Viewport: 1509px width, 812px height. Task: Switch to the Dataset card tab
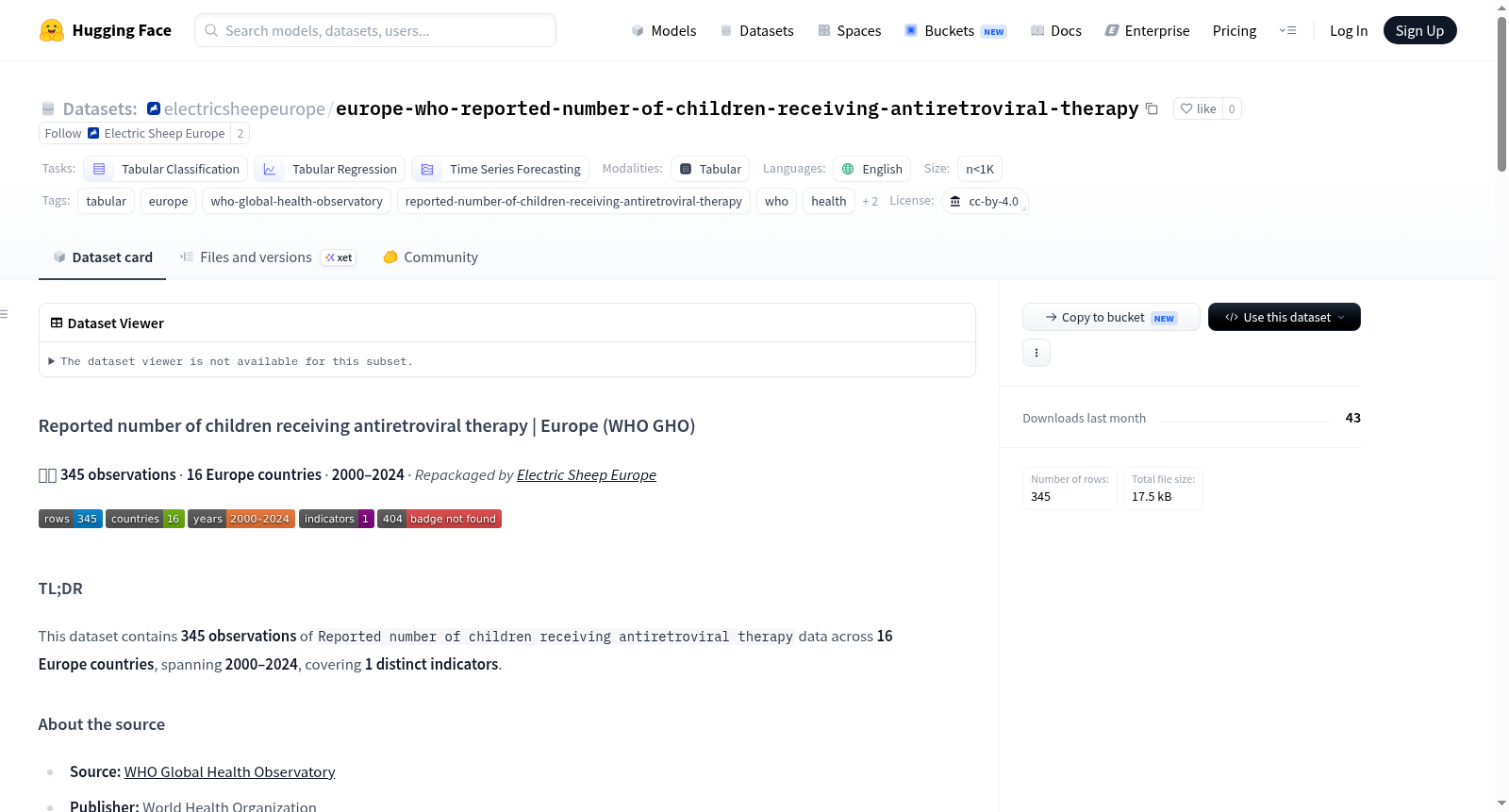coord(102,257)
